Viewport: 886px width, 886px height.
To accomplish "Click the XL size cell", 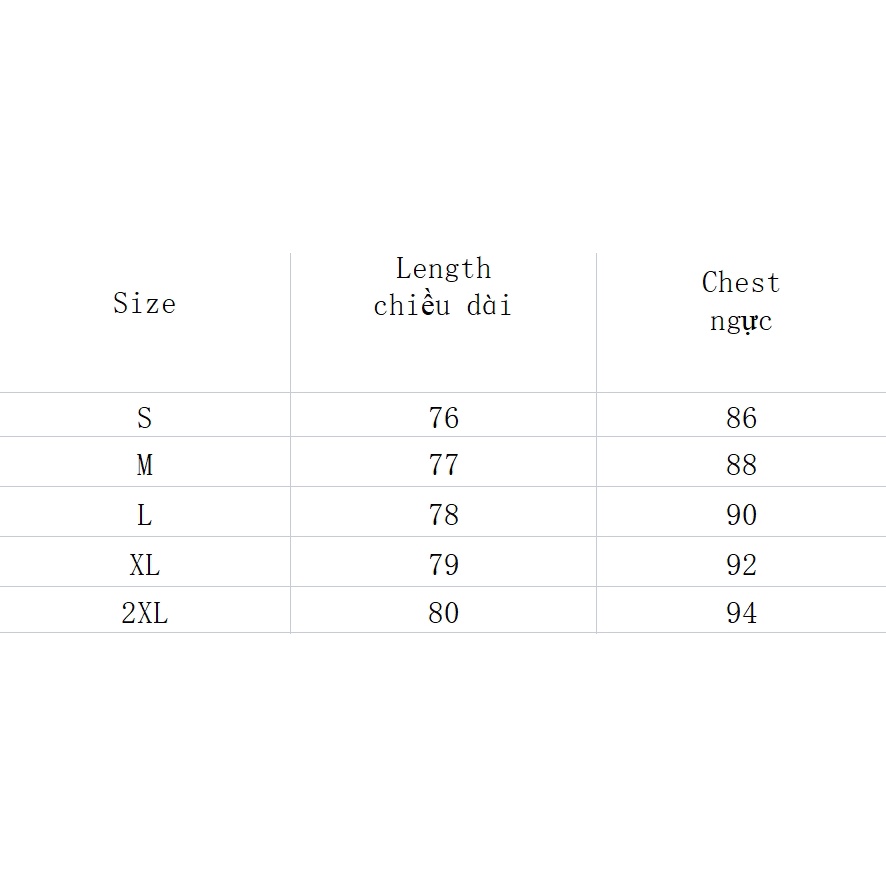I will click(x=145, y=562).
